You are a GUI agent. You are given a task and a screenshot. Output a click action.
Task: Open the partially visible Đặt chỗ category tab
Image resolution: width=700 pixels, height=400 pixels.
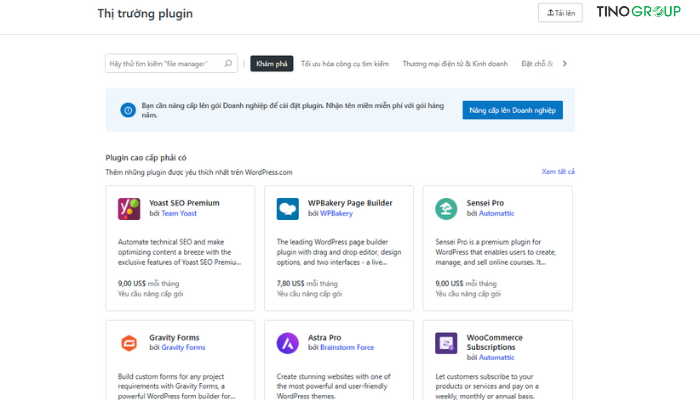[537, 64]
